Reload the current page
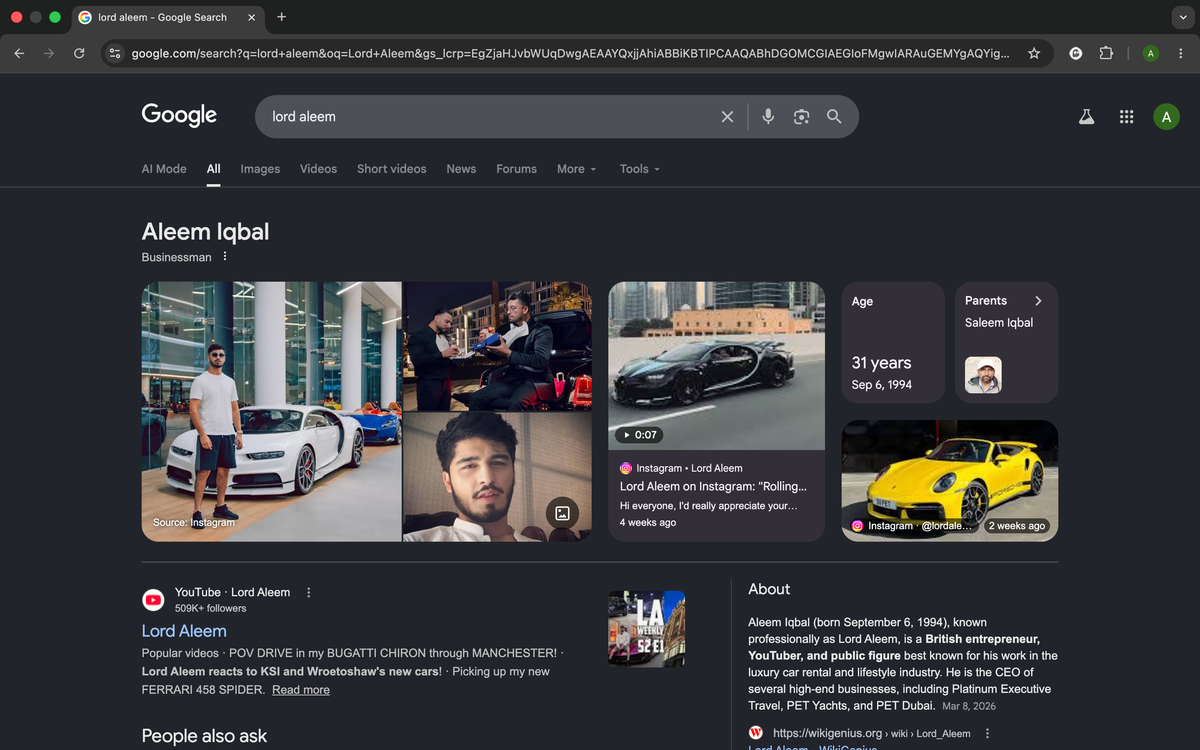Viewport: 1200px width, 750px height. [x=79, y=53]
